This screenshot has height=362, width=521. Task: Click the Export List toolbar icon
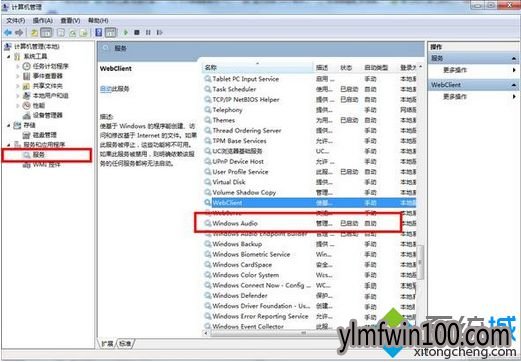84,33
